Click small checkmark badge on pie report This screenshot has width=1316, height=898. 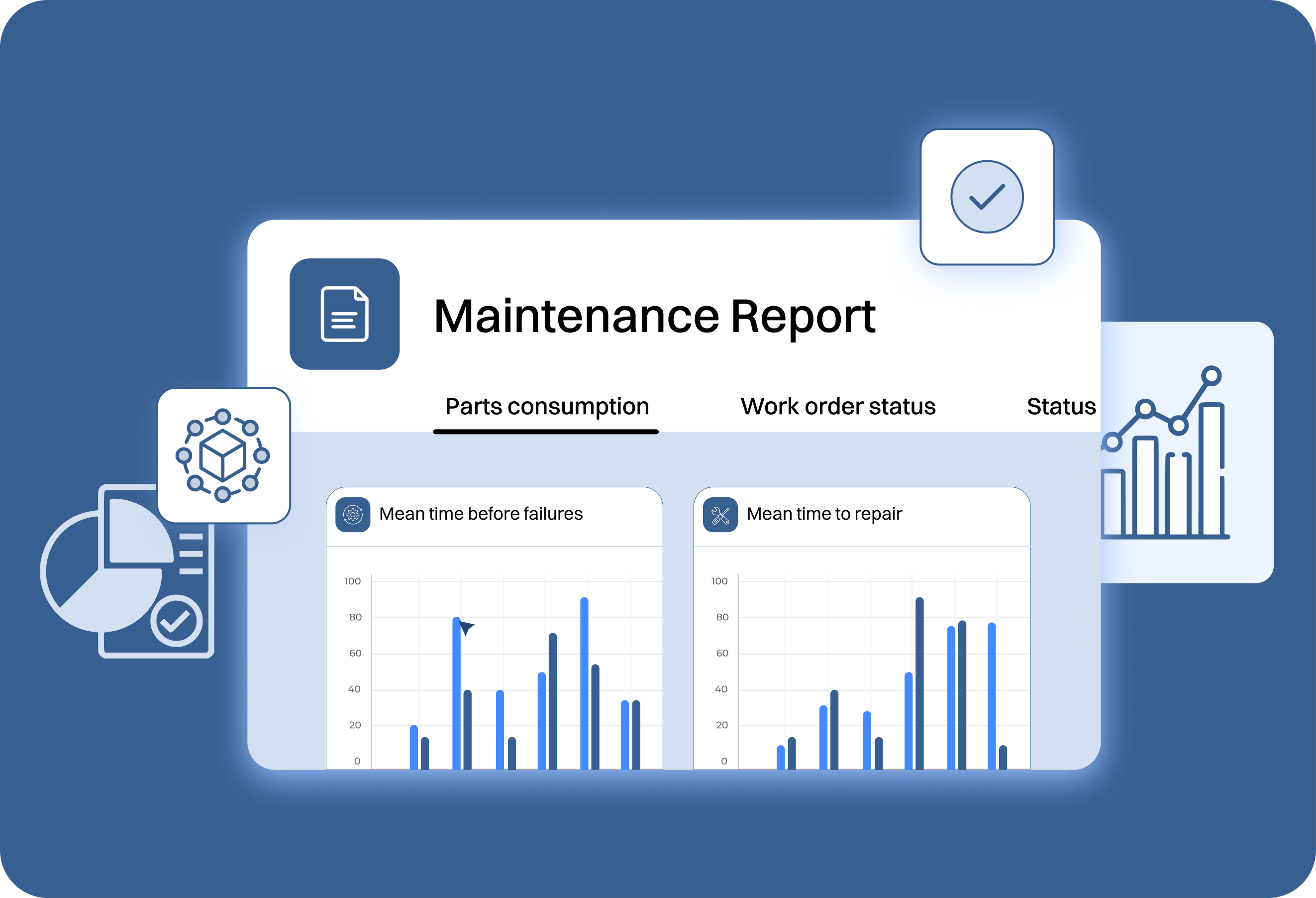tap(176, 621)
